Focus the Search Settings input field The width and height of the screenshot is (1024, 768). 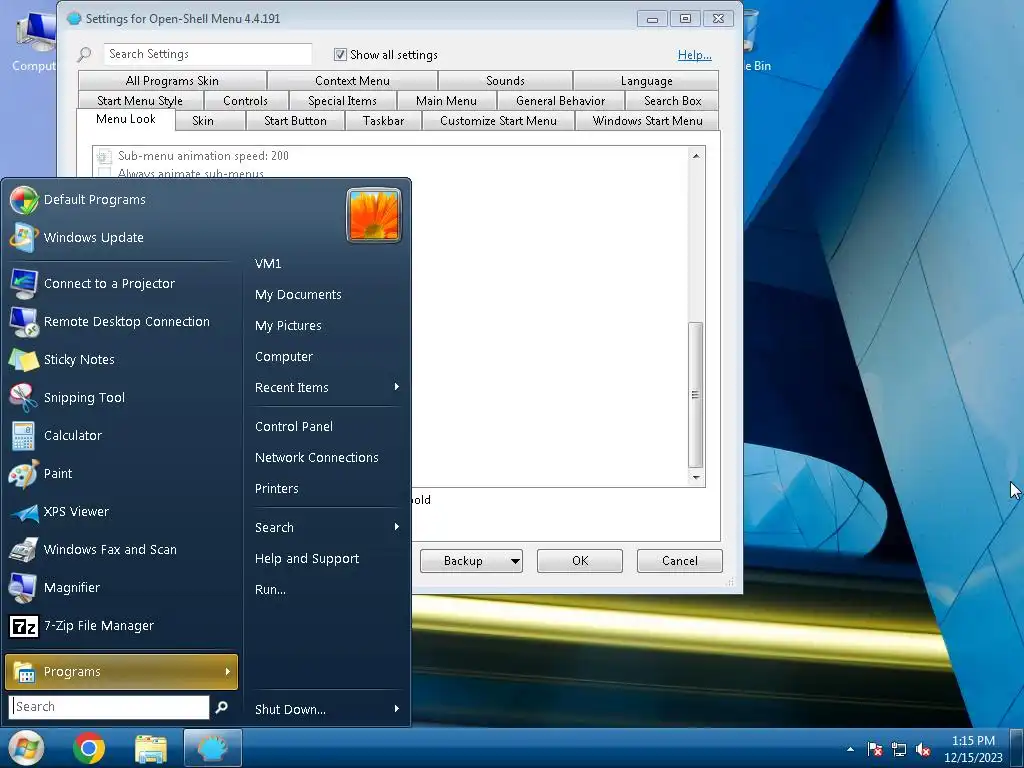[208, 54]
